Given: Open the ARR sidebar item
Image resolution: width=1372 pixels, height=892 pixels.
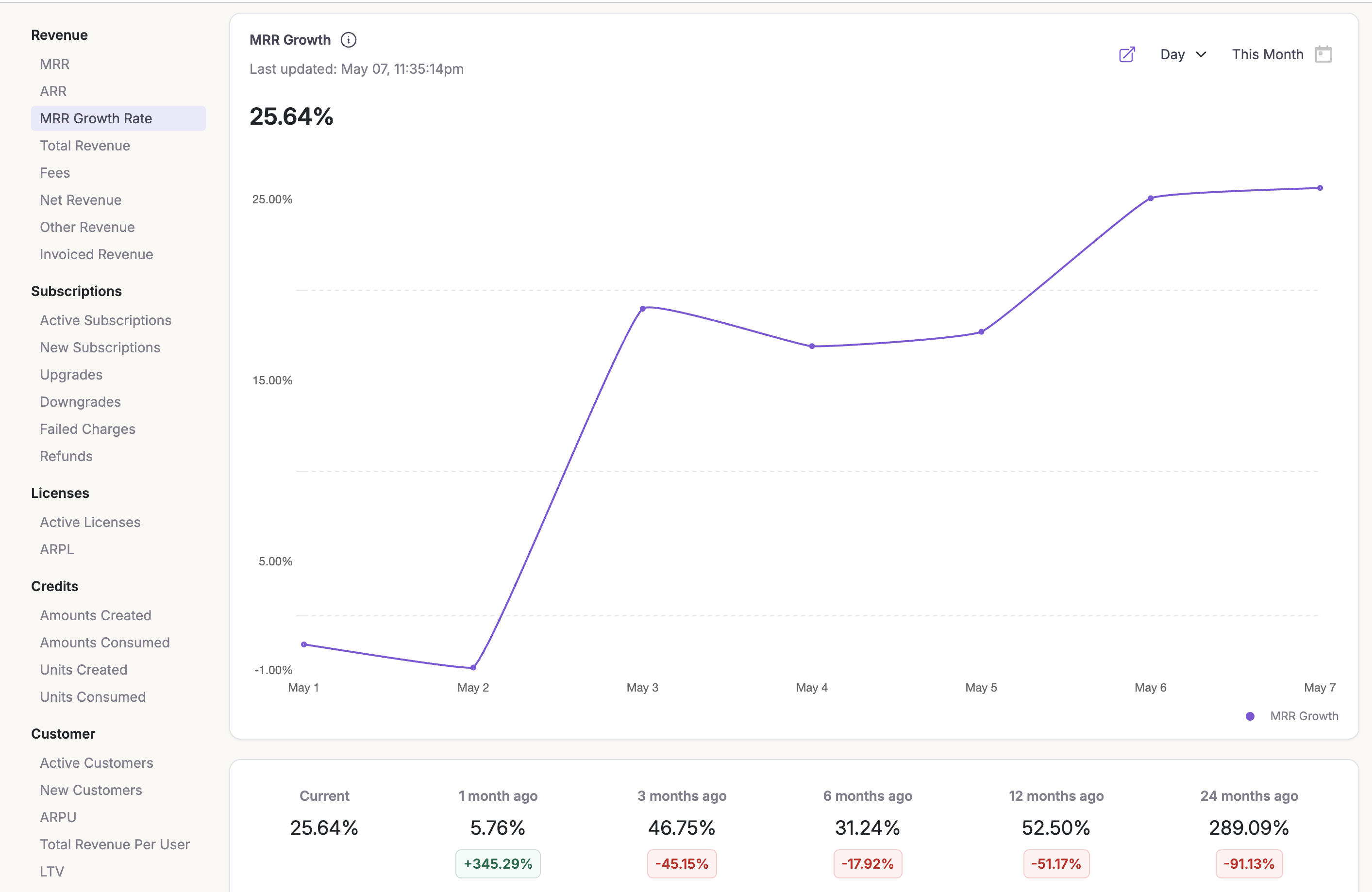Looking at the screenshot, I should (53, 91).
